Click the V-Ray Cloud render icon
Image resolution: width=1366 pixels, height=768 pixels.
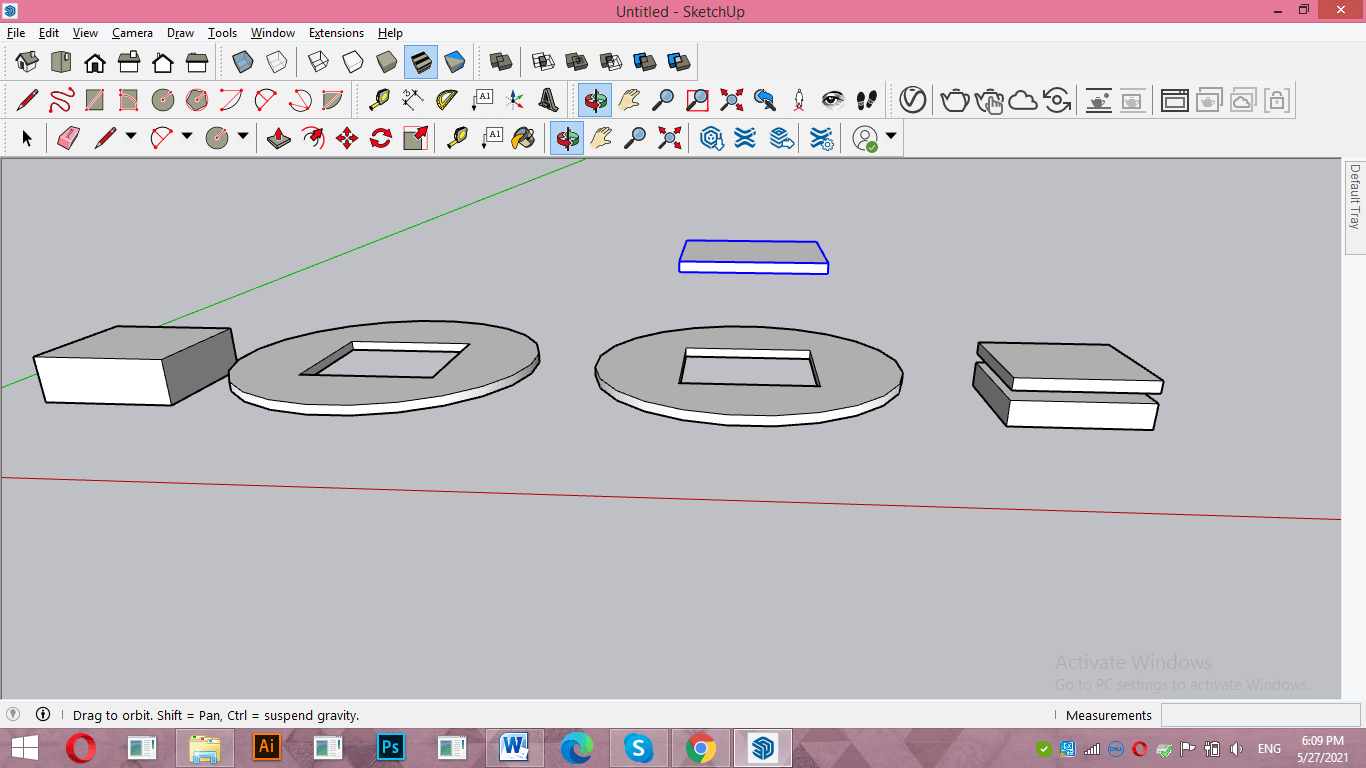click(x=1023, y=99)
